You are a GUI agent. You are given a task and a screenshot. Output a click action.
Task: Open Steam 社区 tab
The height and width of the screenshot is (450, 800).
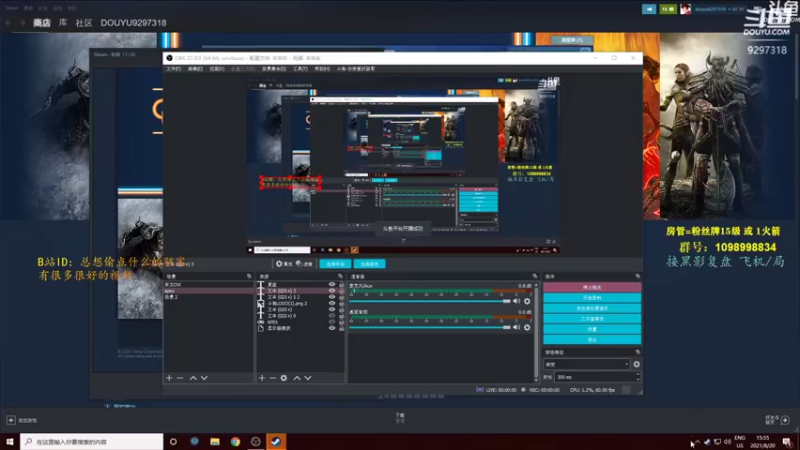[x=84, y=23]
